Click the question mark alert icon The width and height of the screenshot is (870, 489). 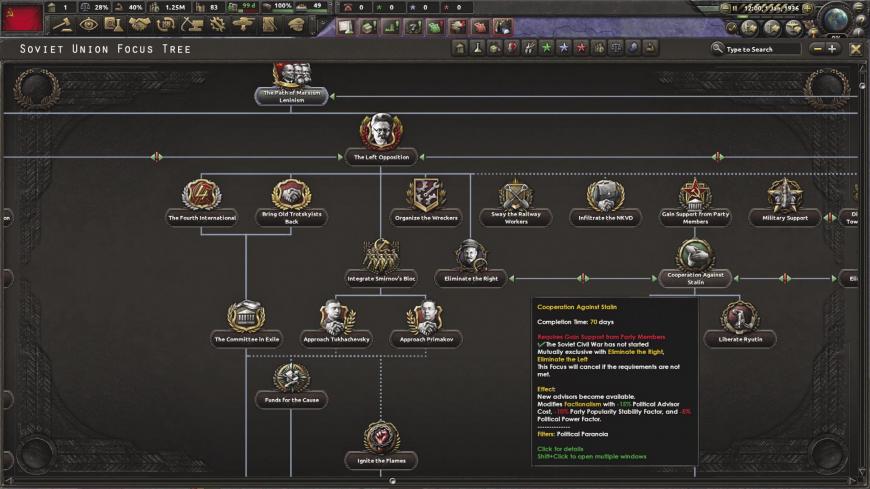coord(413,27)
